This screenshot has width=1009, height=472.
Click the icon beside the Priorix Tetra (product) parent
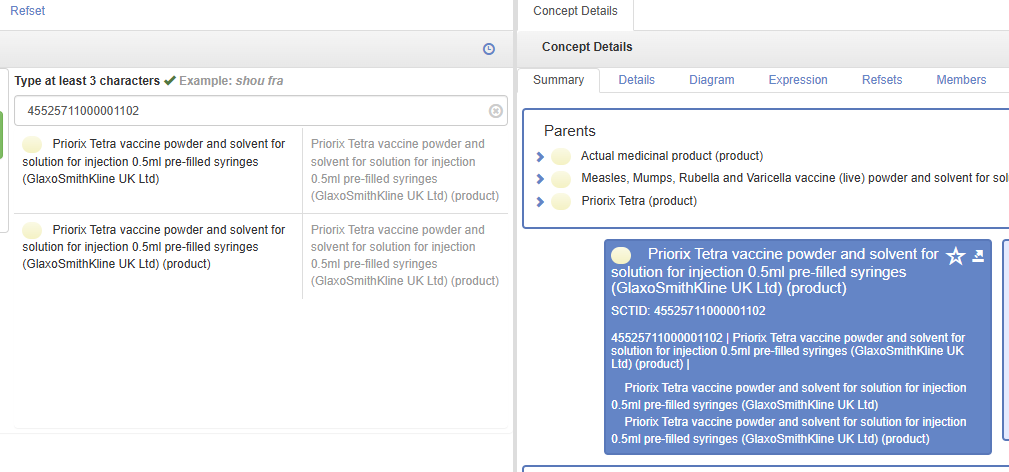click(x=561, y=201)
